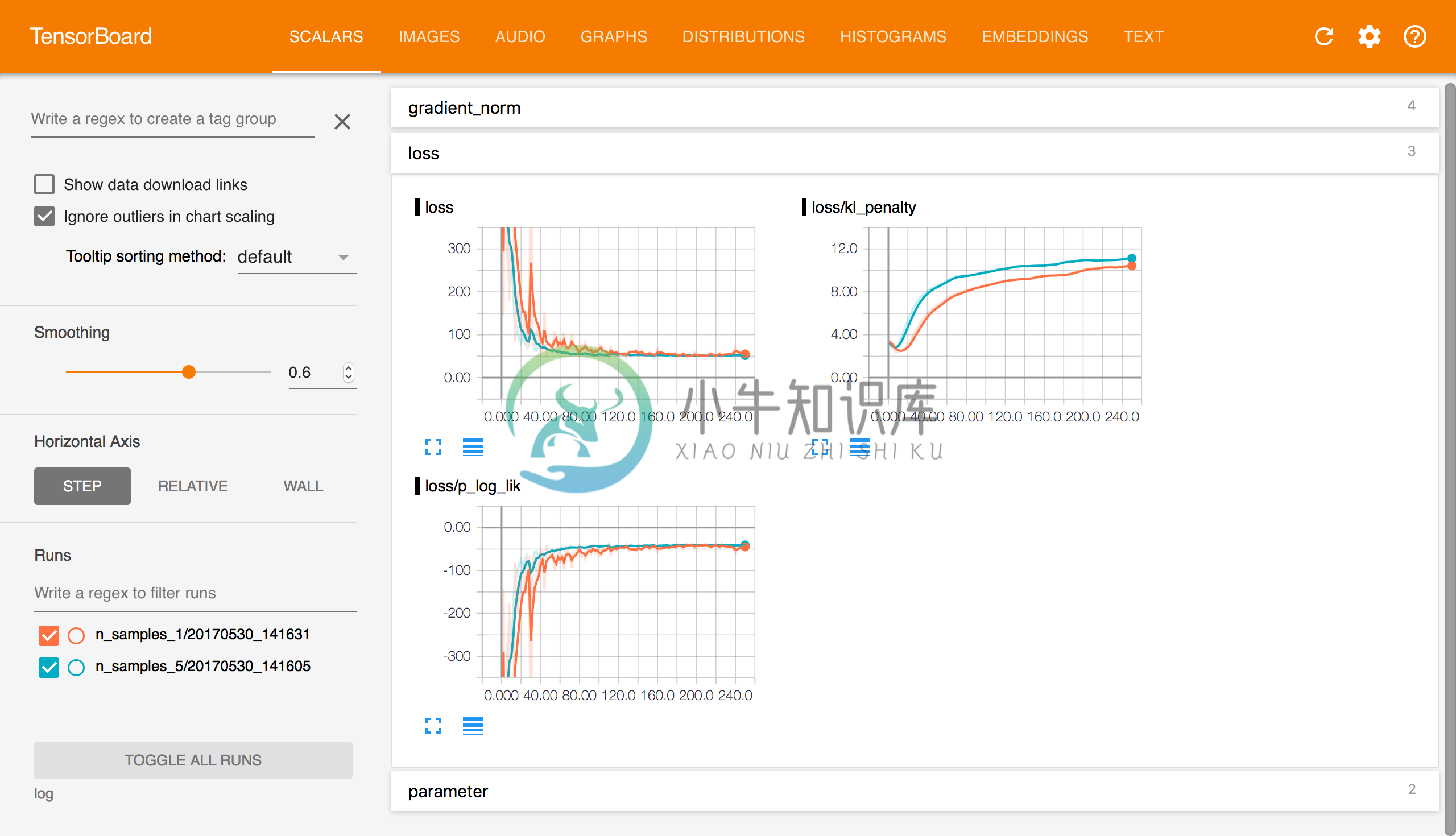Toggle log scale on loss/kl_penalty chart
Viewport: 1456px width, 836px height.
[x=859, y=446]
